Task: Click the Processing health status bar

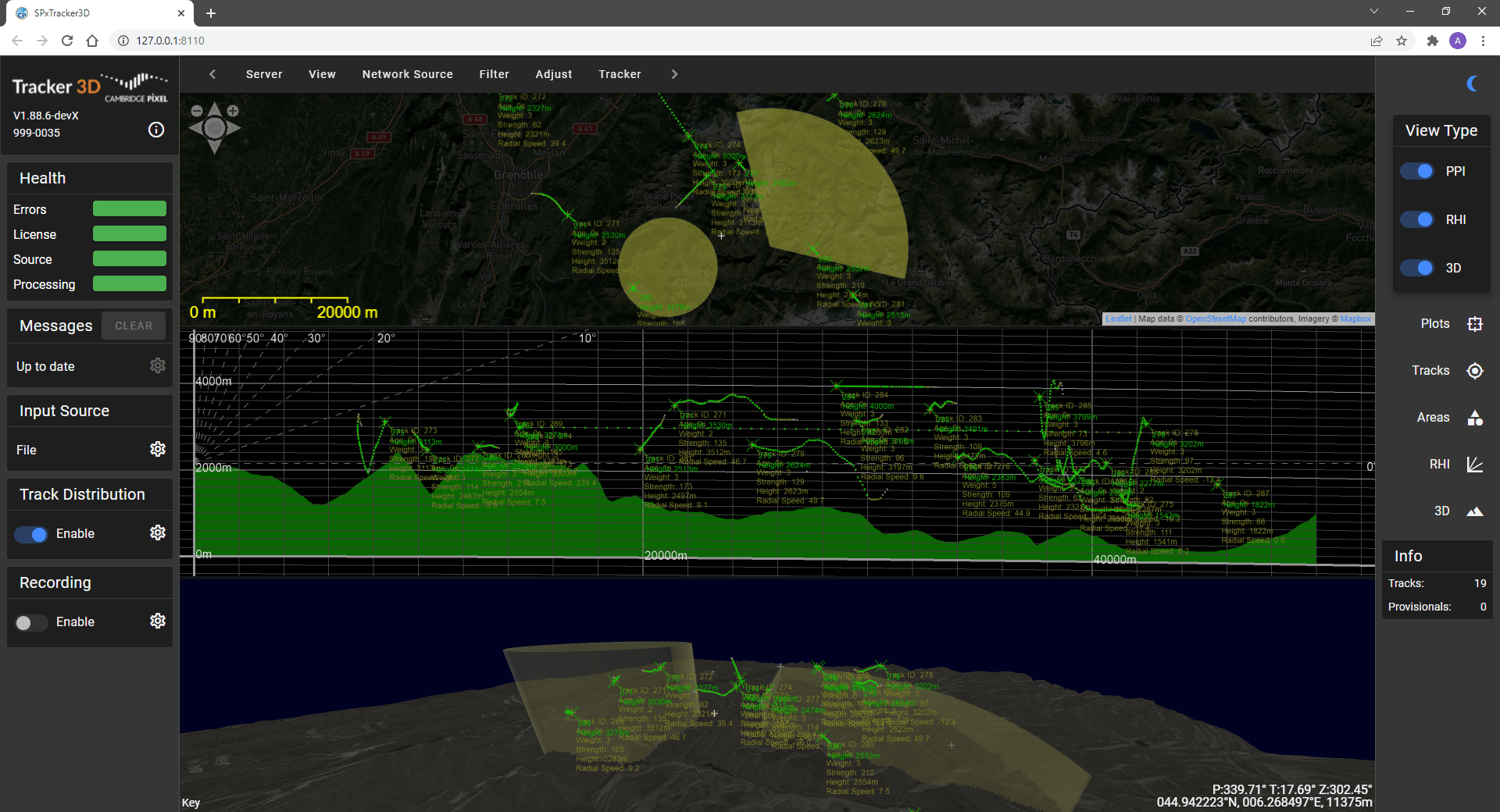Action: coord(129,283)
